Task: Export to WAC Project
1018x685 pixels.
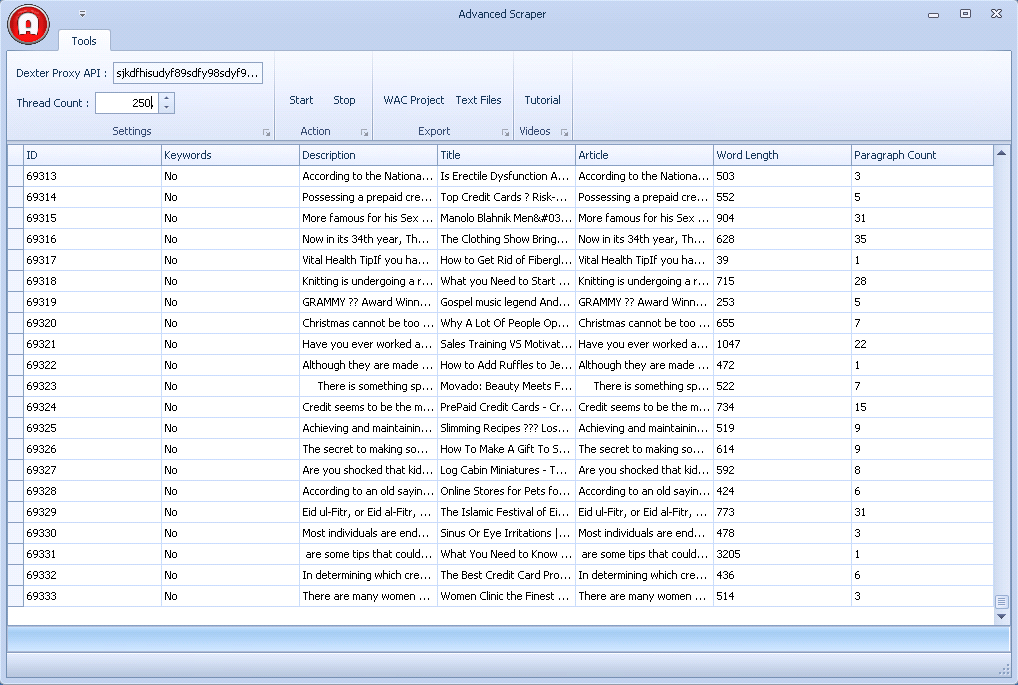Action: pos(414,100)
